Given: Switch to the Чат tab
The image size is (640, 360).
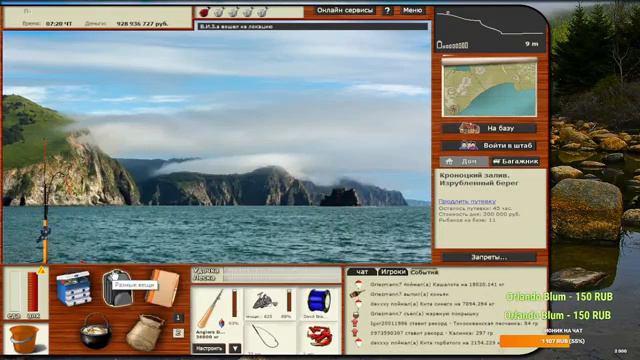Looking at the screenshot, I should pos(362,272).
